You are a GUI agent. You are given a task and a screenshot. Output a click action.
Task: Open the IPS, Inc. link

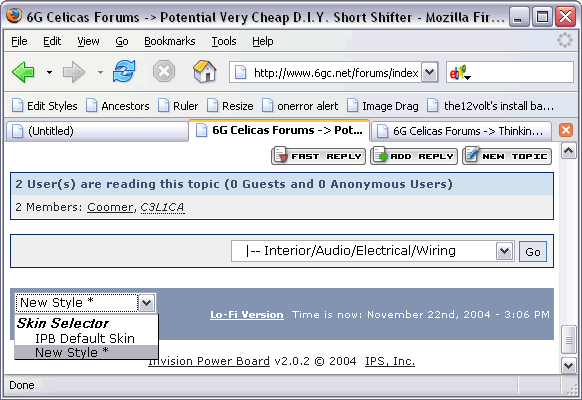click(x=390, y=361)
